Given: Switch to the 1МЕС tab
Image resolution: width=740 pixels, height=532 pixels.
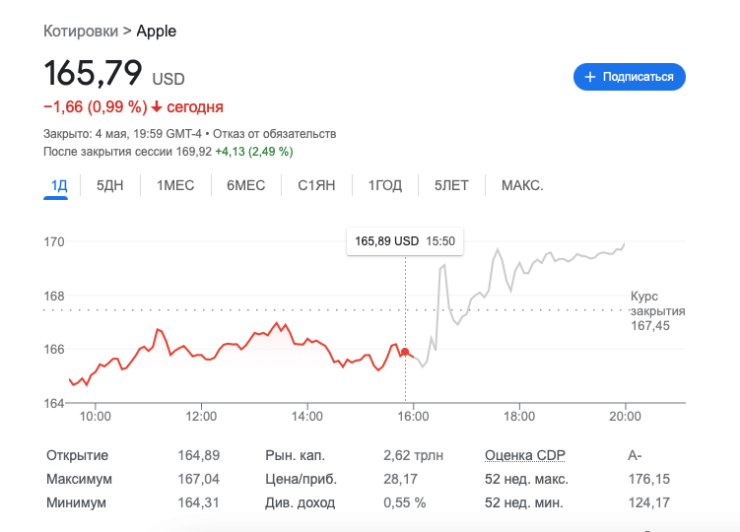Looking at the screenshot, I should [175, 185].
